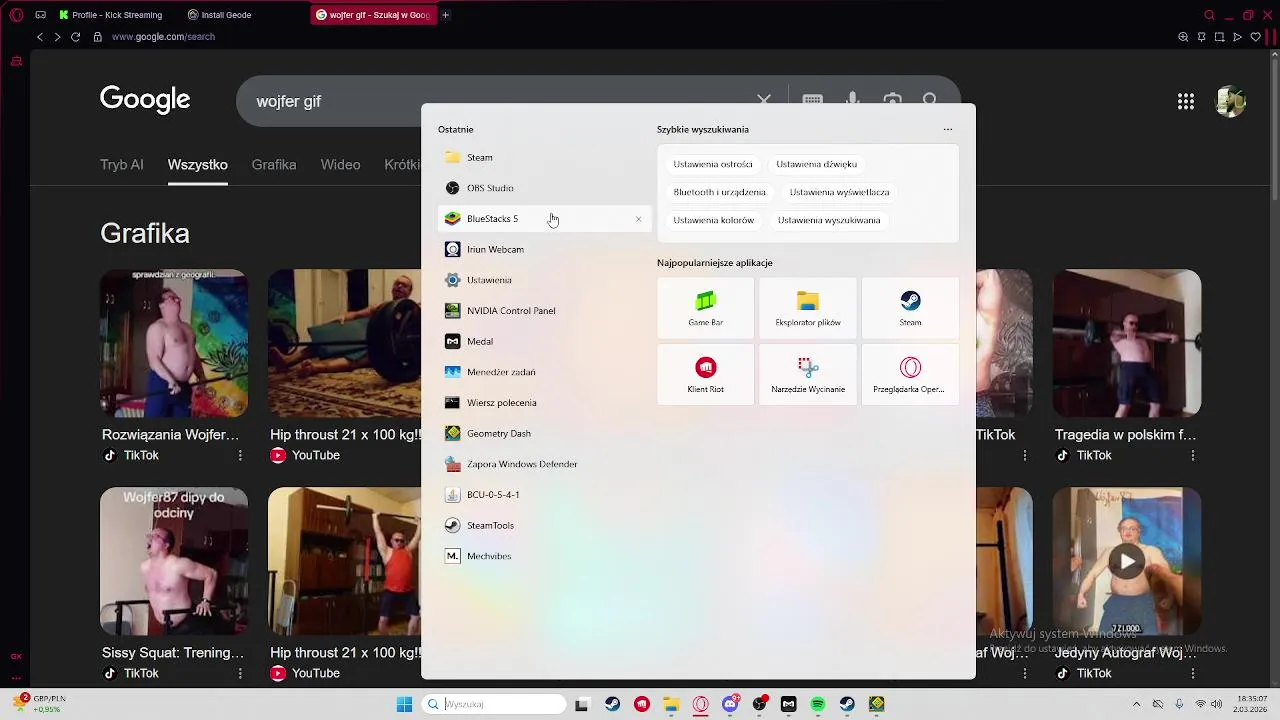This screenshot has width=1280, height=720.
Task: Launch SteamTools from recent list
Action: click(545, 525)
